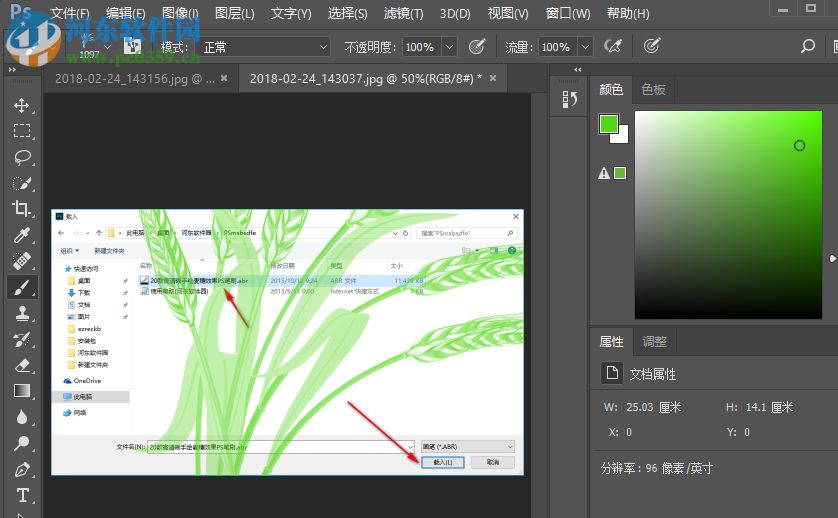The width and height of the screenshot is (838, 518).
Task: Click the white background color swatch
Action: tap(623, 137)
